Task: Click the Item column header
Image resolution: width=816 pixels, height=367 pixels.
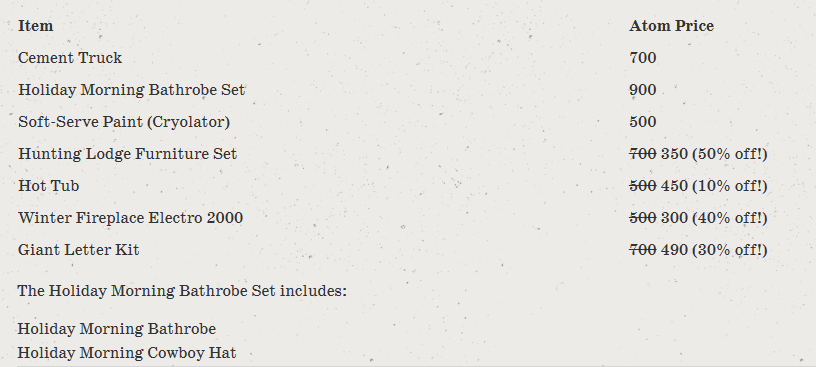Action: (35, 26)
